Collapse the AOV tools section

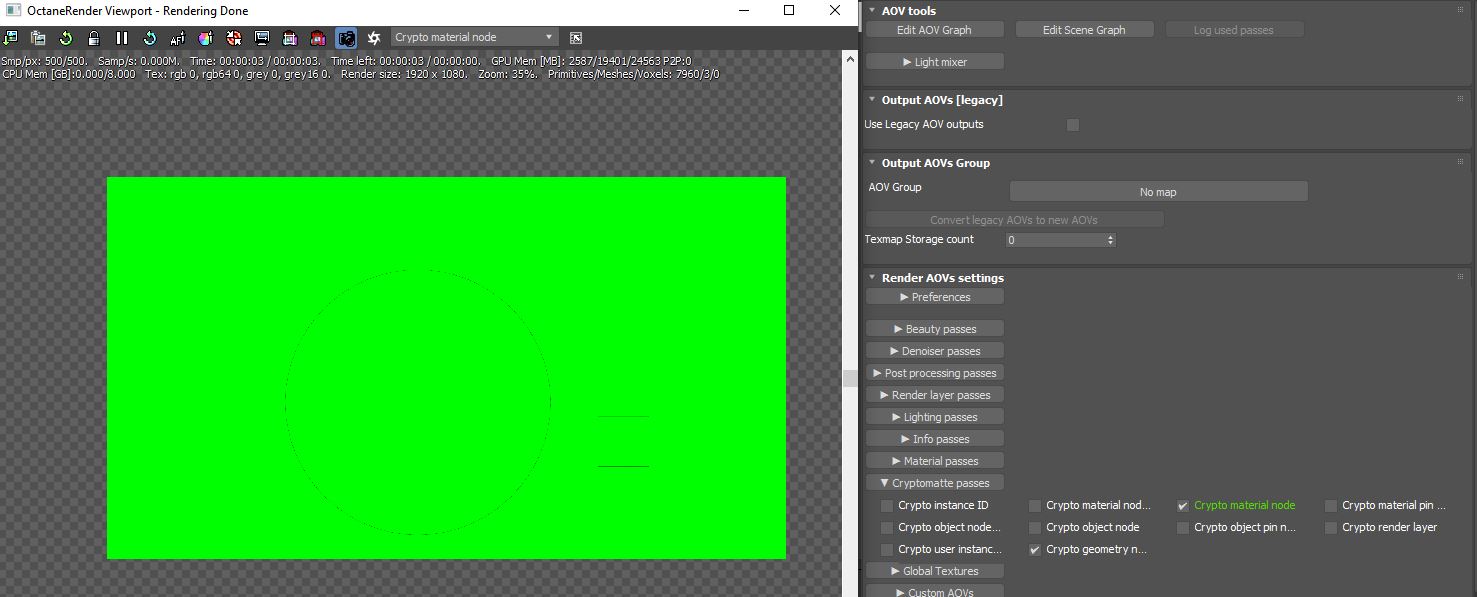[x=872, y=11]
